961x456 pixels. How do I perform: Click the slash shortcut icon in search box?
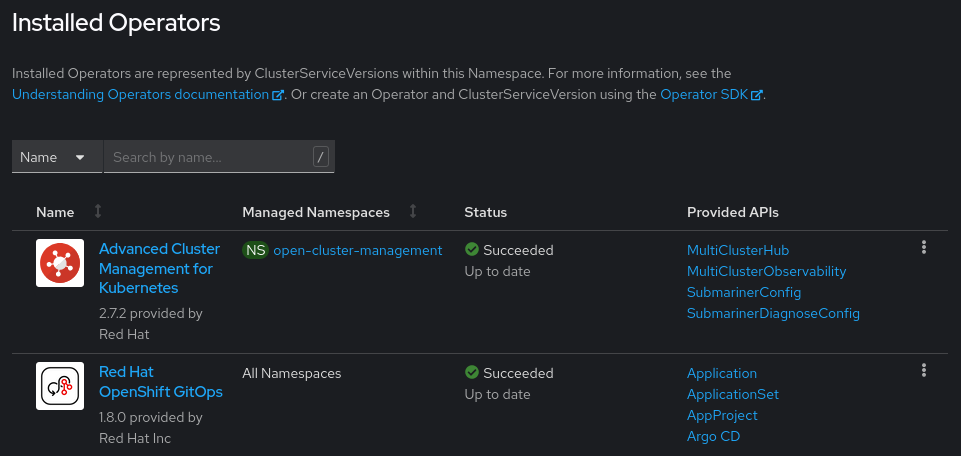[320, 157]
